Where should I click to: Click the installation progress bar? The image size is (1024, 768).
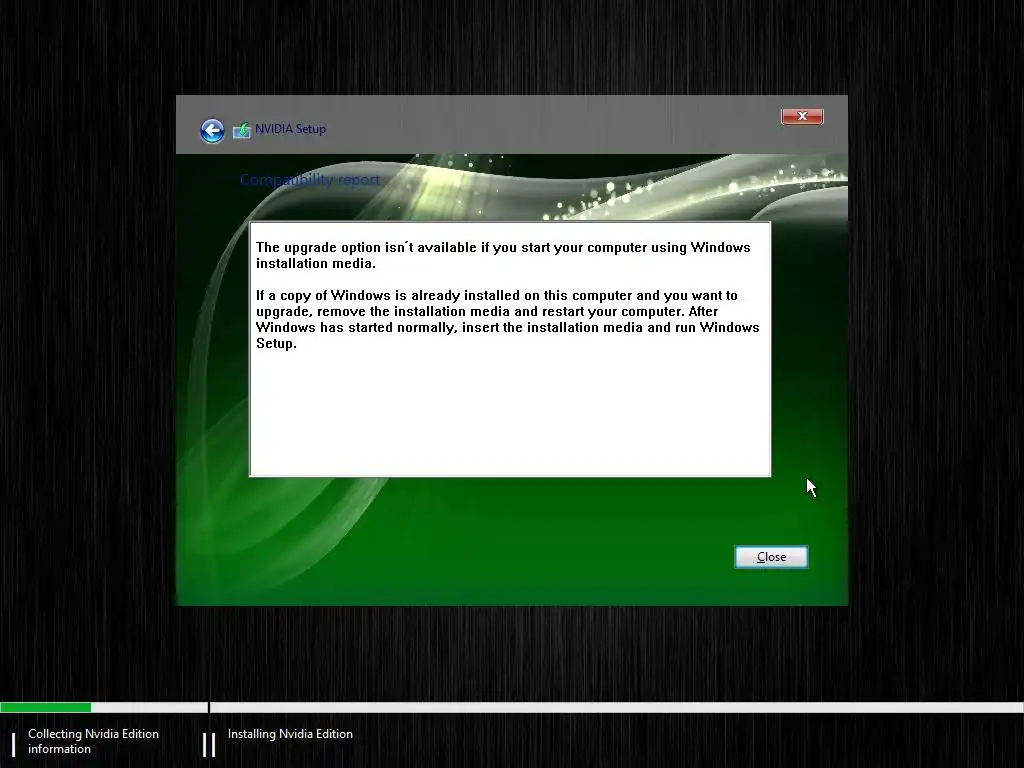point(512,707)
